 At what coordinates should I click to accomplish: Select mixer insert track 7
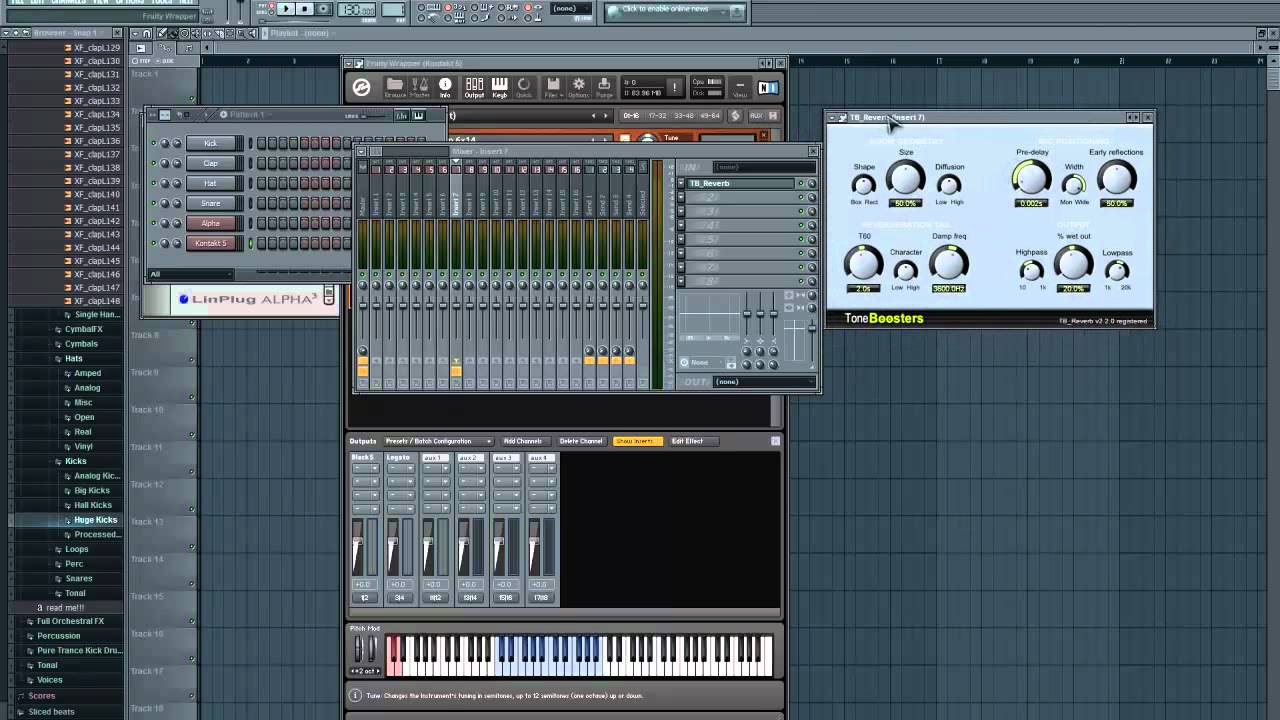tap(456, 203)
